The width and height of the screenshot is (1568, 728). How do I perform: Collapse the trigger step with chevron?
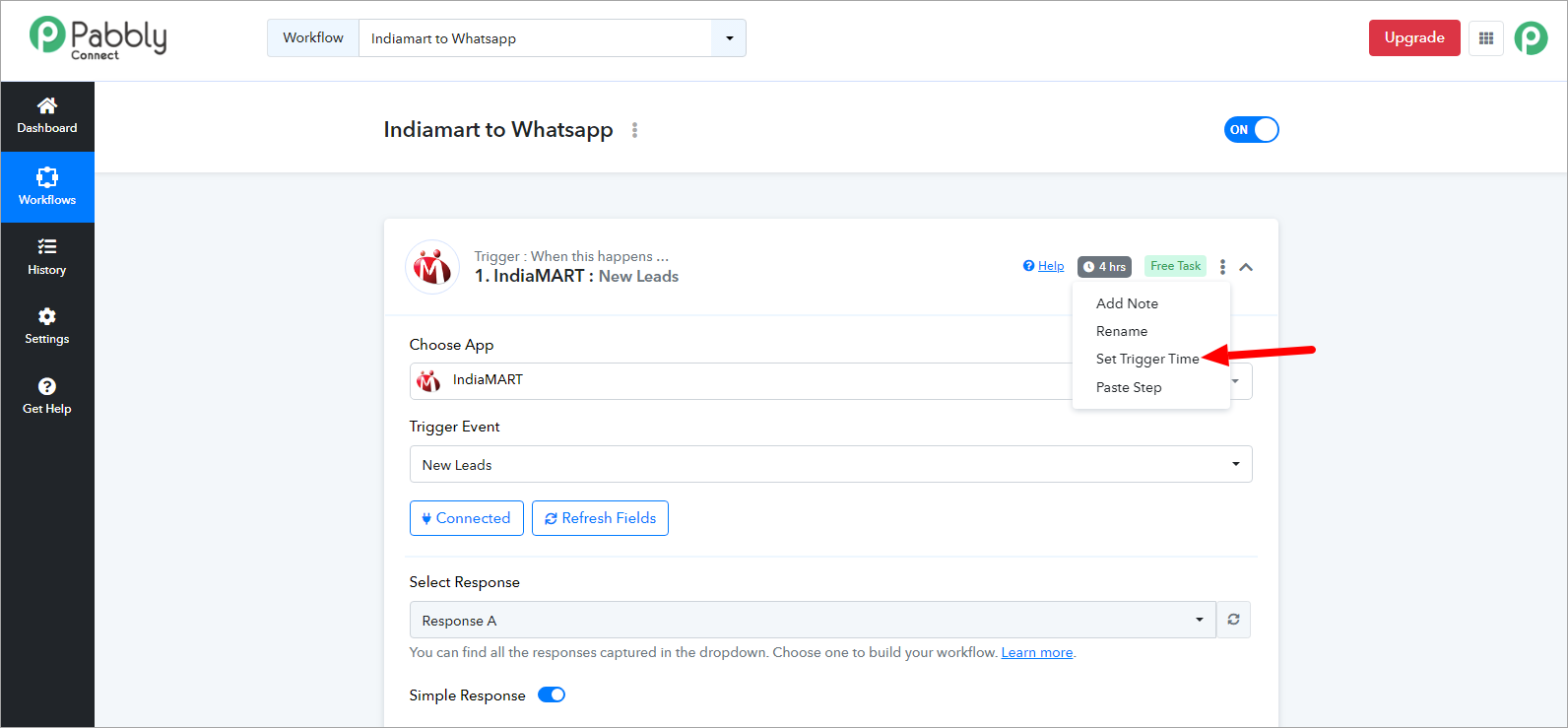coord(1246,267)
